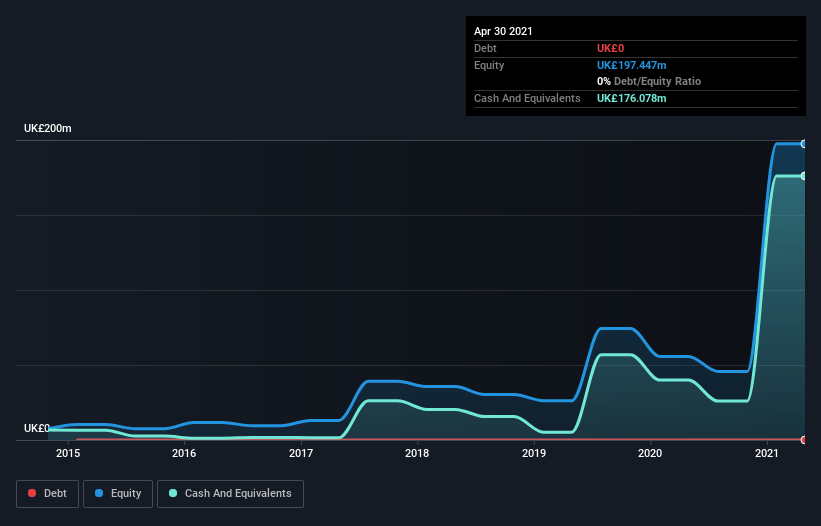The image size is (821, 526).
Task: Select the 2020 x-axis label
Action: tap(650, 453)
